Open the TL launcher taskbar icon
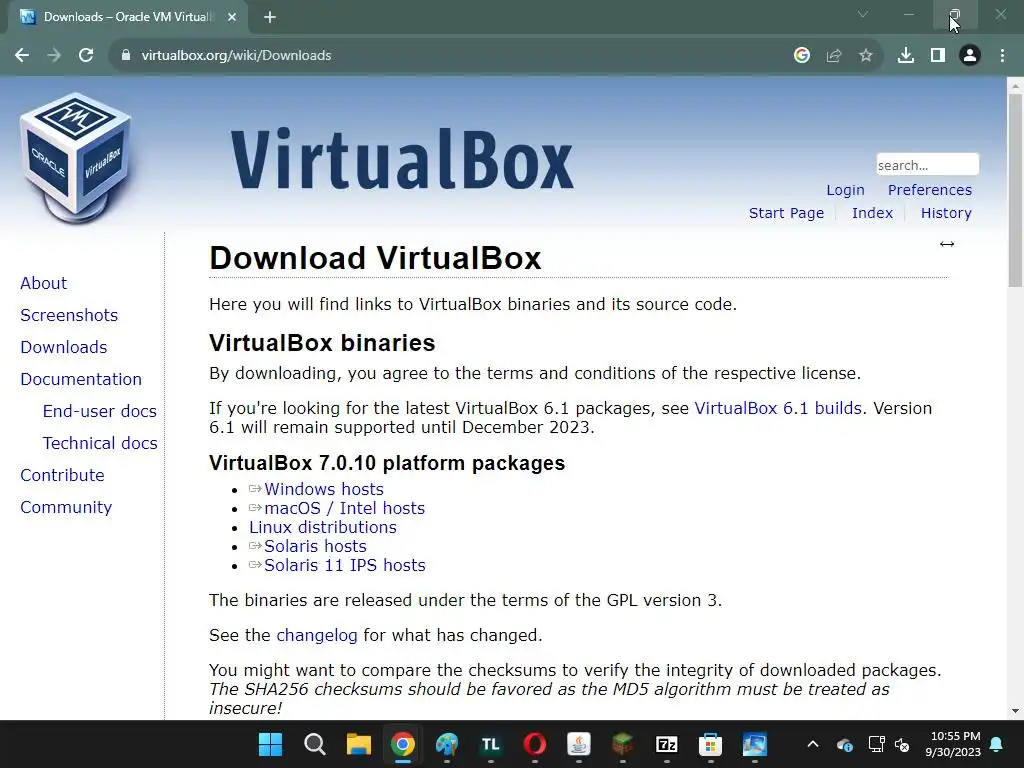The width and height of the screenshot is (1024, 768). [490, 744]
